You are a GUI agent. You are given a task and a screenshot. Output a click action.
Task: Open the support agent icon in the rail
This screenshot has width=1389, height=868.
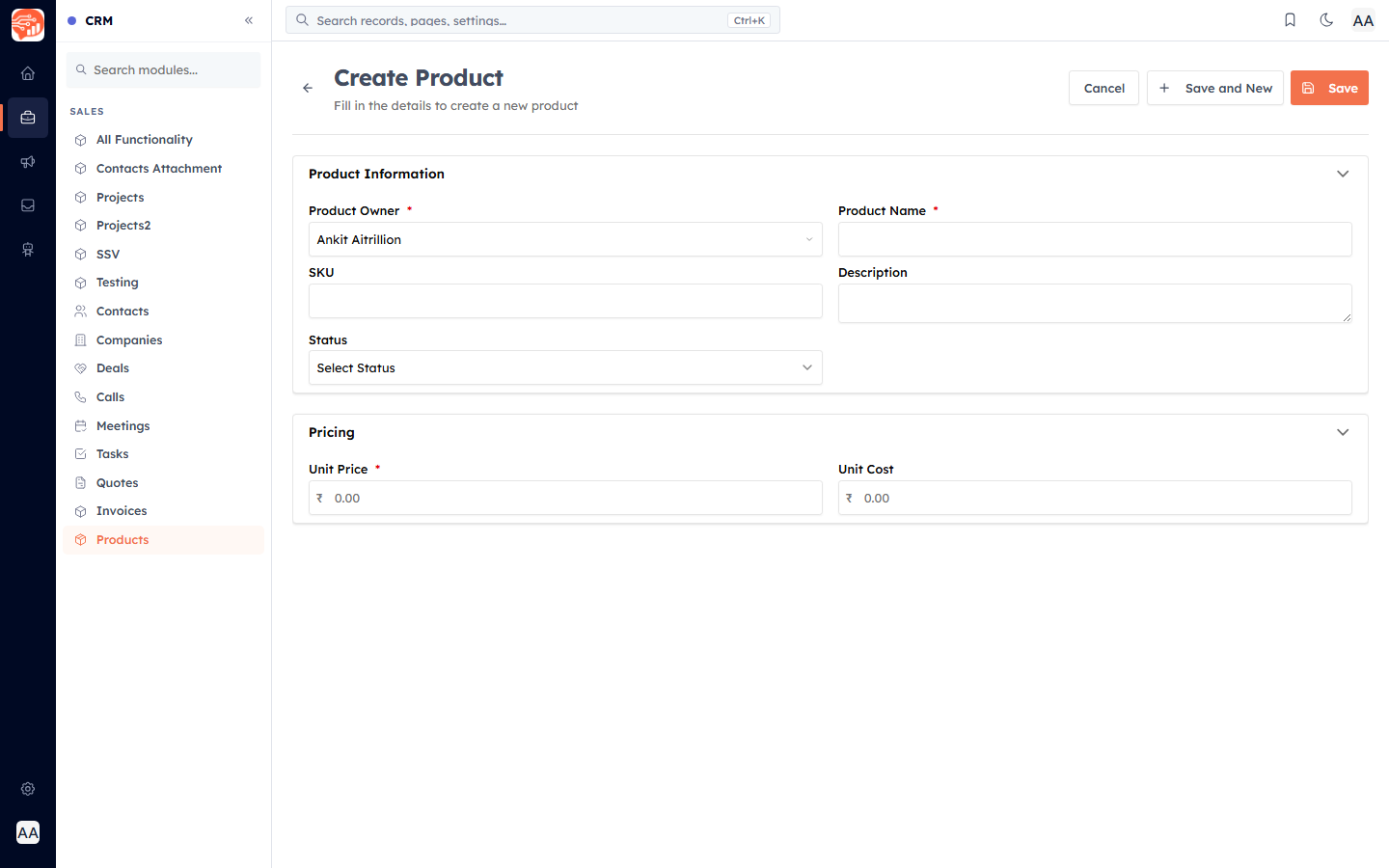[28, 250]
